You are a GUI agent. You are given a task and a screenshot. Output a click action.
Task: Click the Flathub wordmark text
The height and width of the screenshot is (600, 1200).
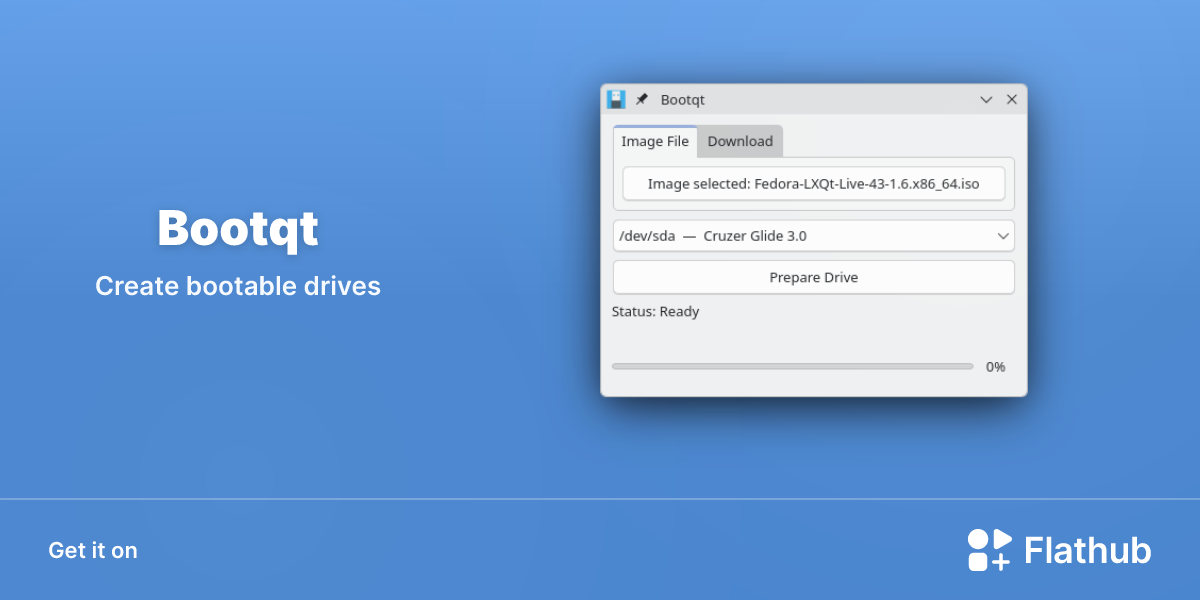[1088, 550]
